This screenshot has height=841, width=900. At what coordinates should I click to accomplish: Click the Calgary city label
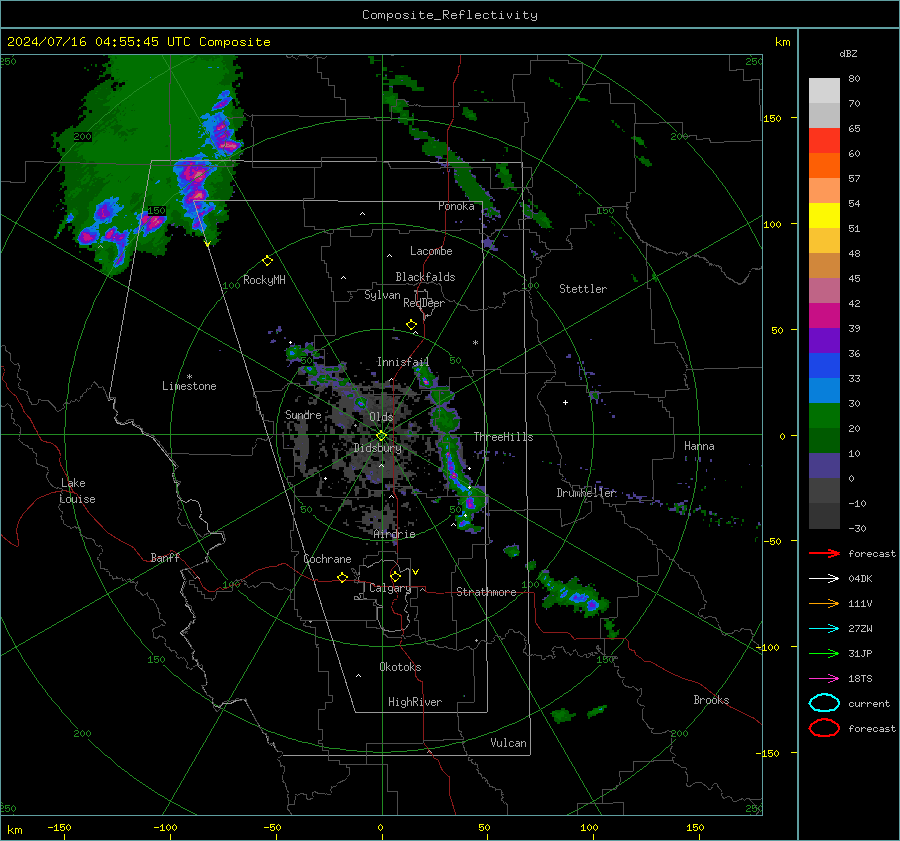point(390,588)
